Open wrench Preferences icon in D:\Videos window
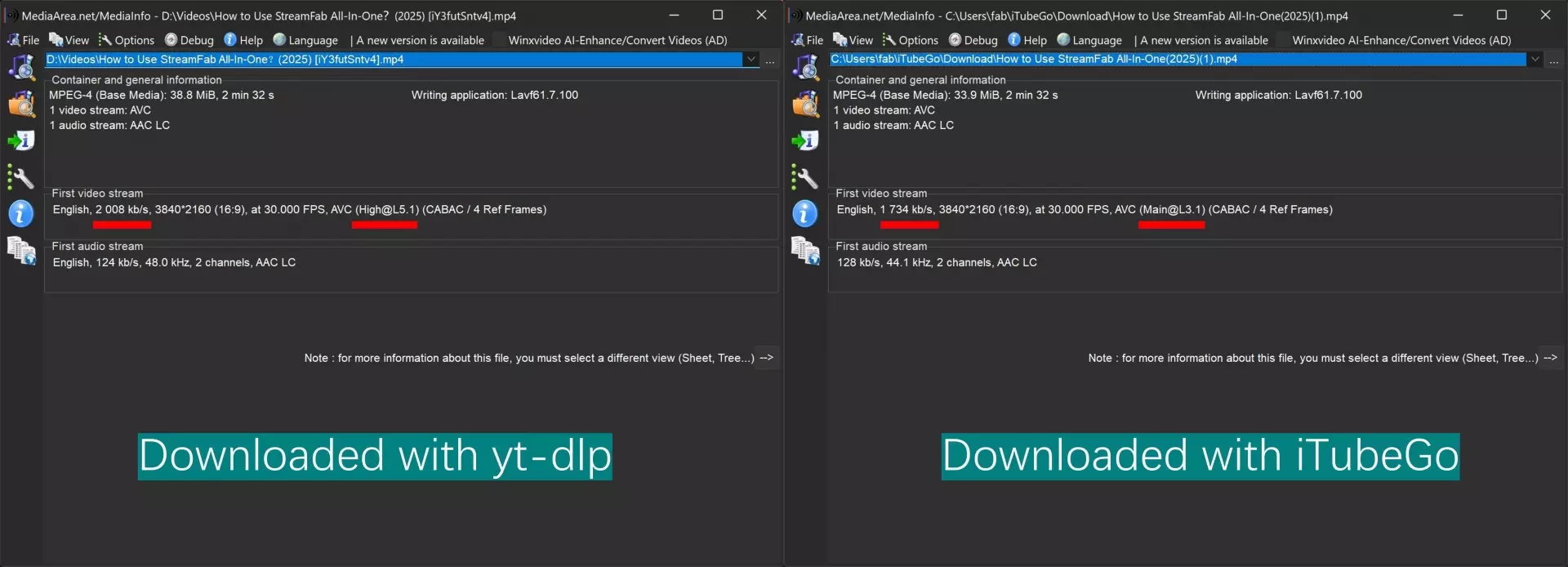Image resolution: width=1568 pixels, height=567 pixels. tap(21, 177)
